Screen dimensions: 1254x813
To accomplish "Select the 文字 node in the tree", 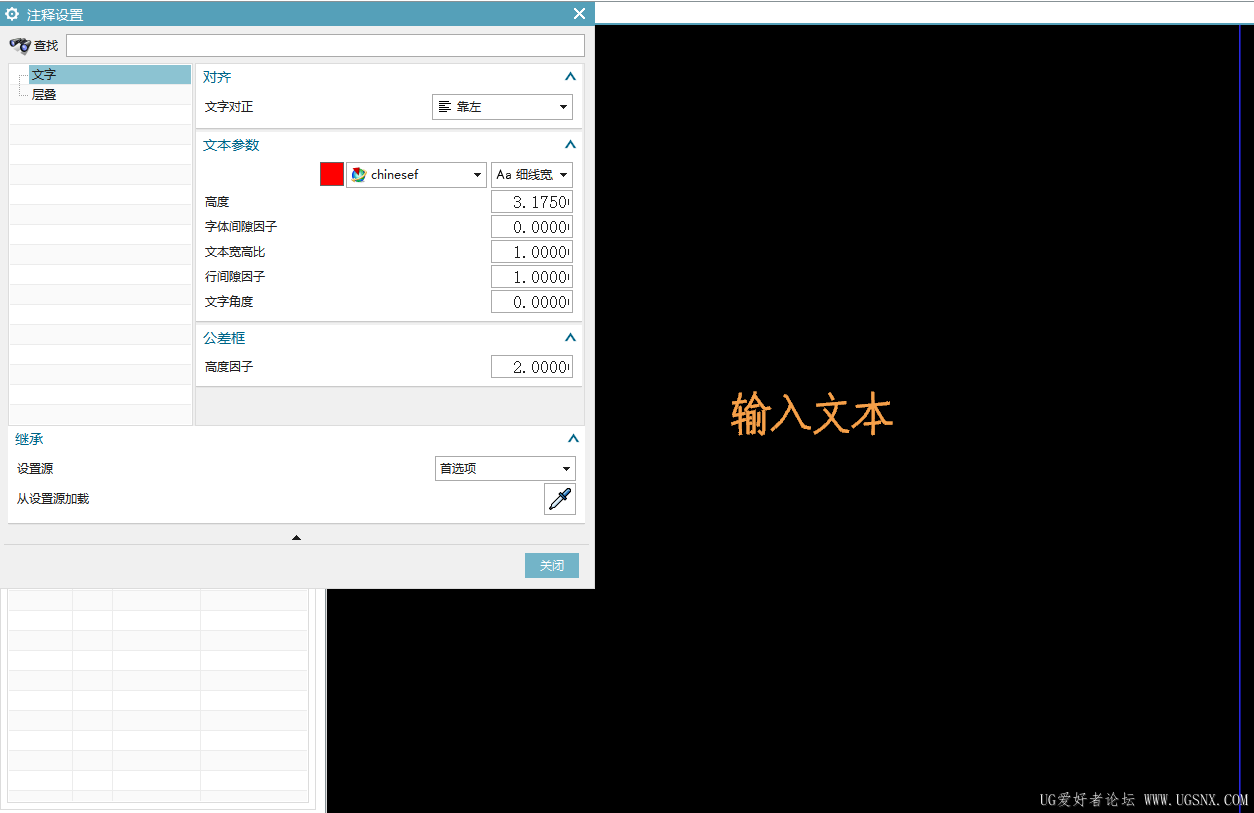I will click(44, 73).
